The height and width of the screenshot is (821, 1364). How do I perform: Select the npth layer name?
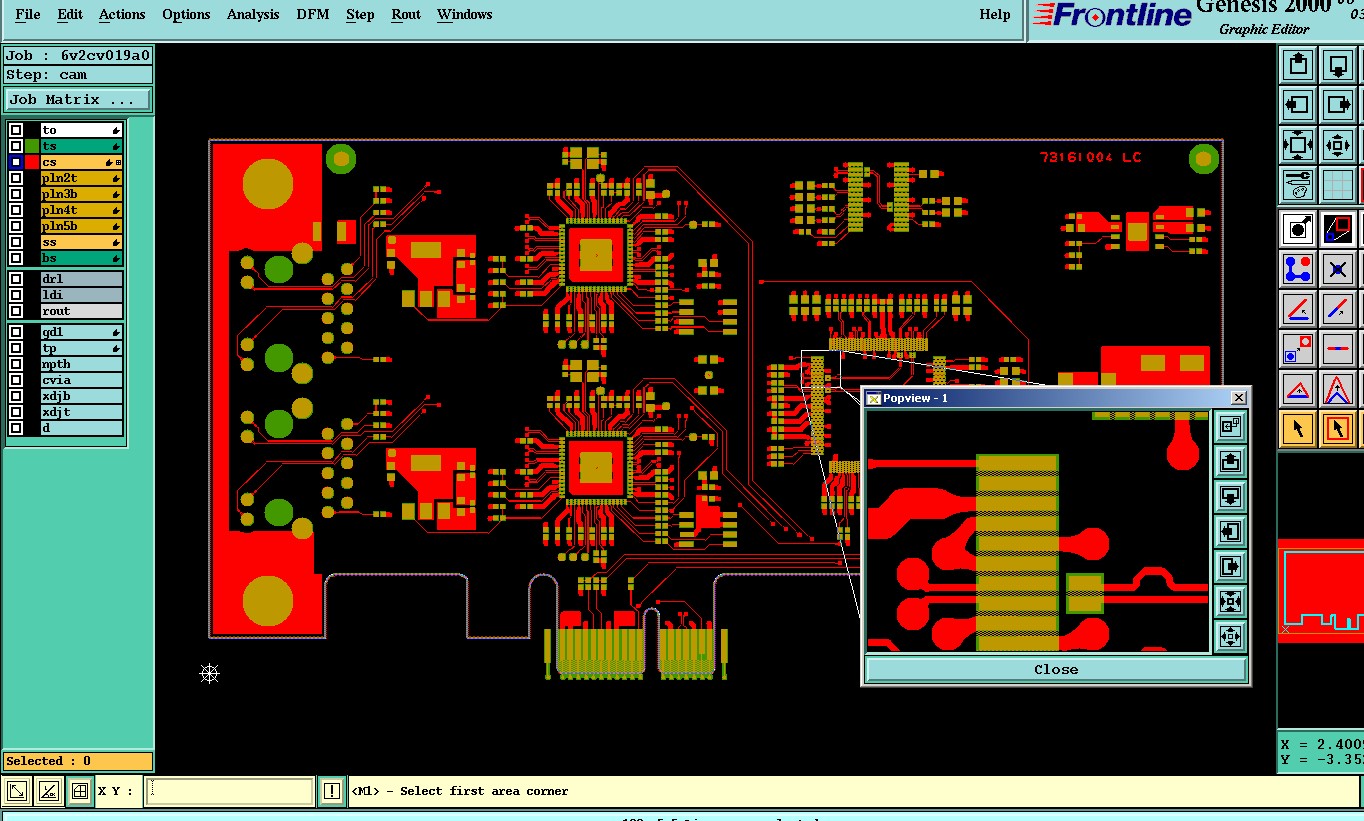[81, 364]
